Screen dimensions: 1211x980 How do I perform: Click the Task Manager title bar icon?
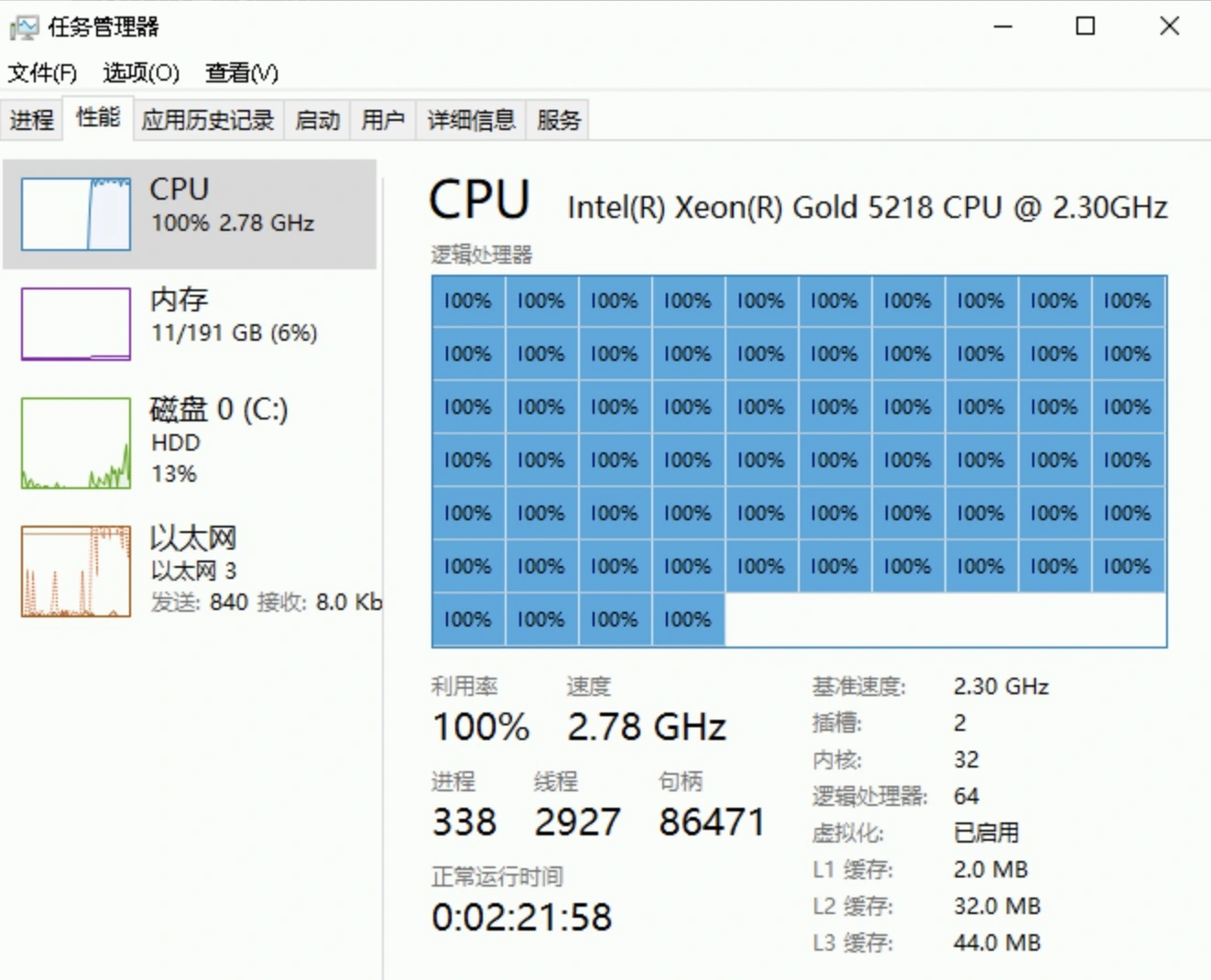(24, 27)
